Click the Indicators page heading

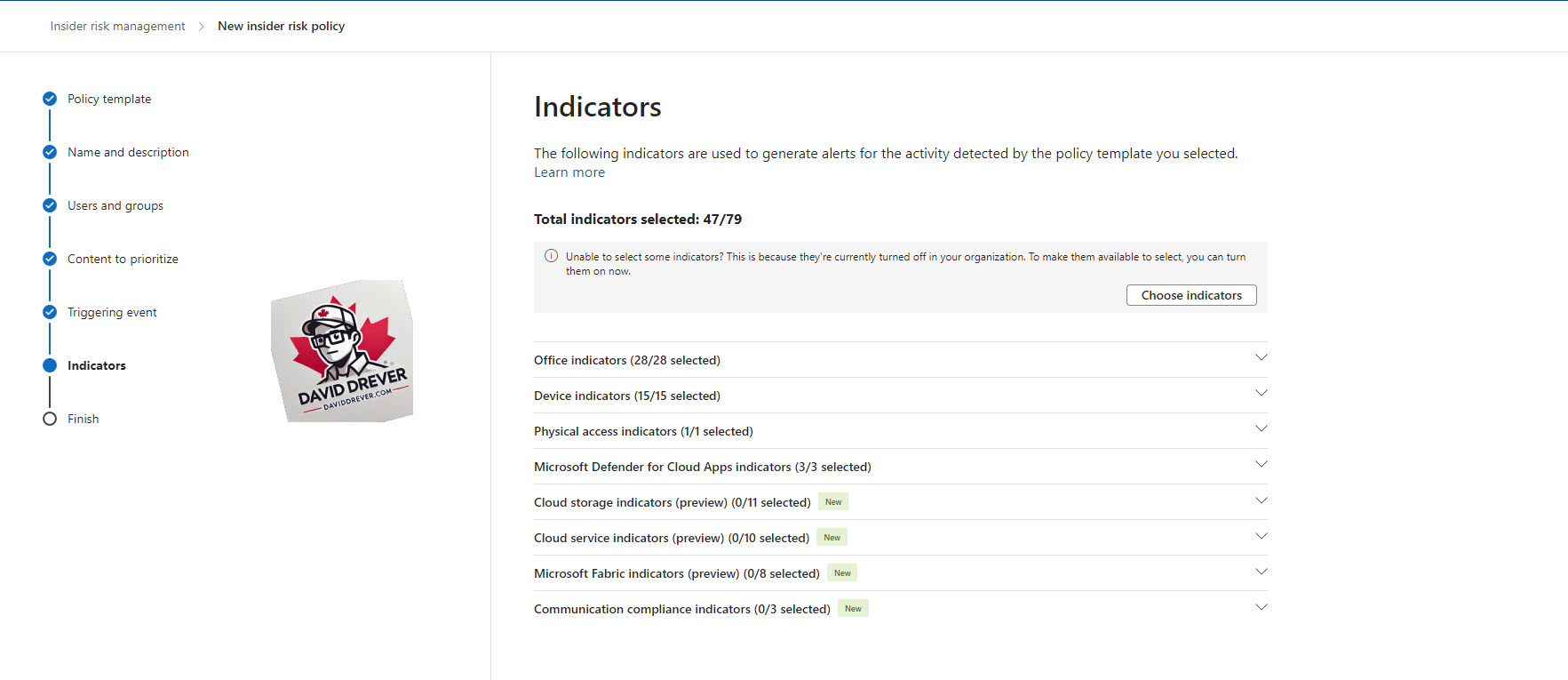[x=598, y=107]
